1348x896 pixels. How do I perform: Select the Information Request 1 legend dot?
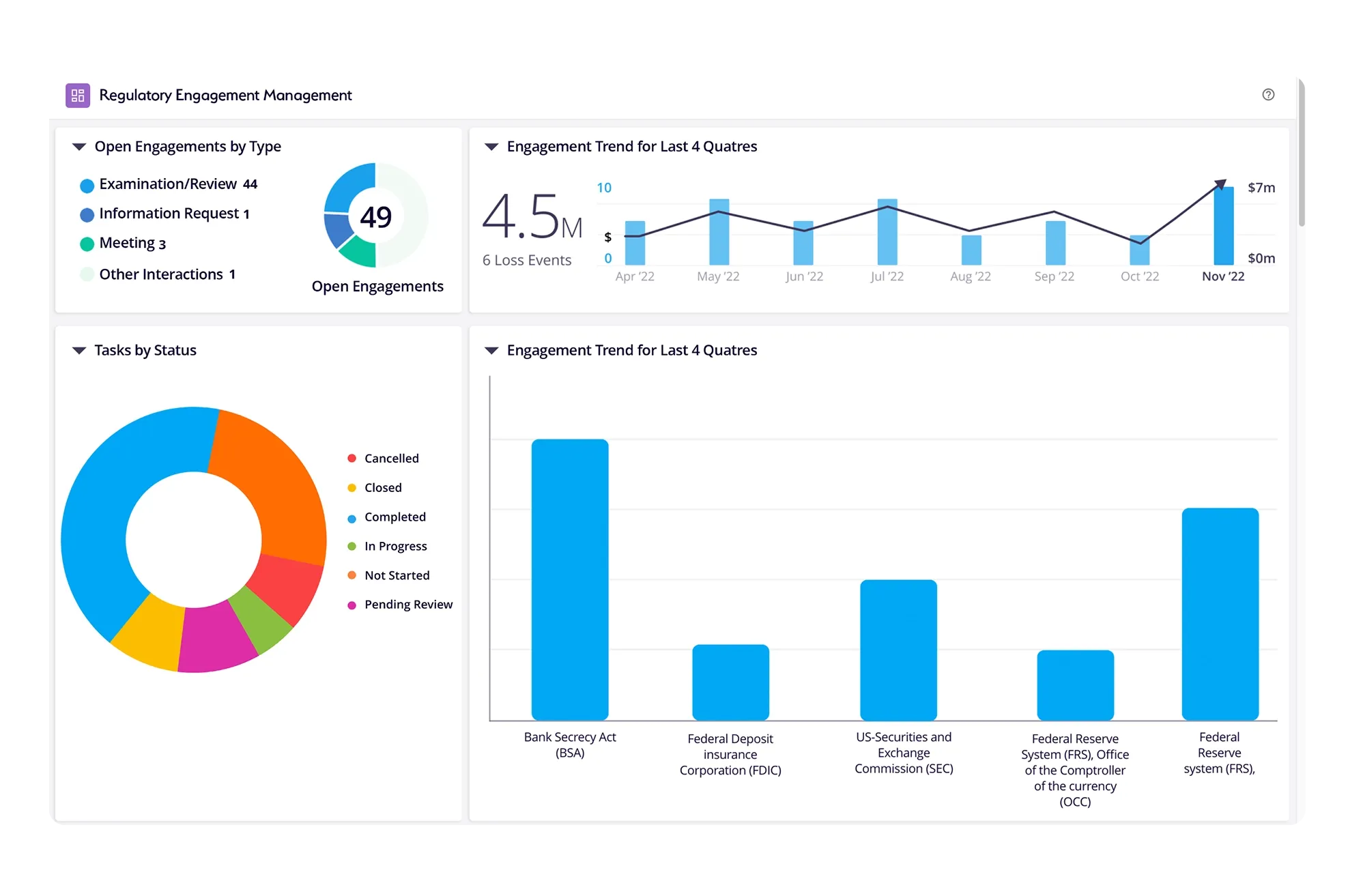(87, 215)
